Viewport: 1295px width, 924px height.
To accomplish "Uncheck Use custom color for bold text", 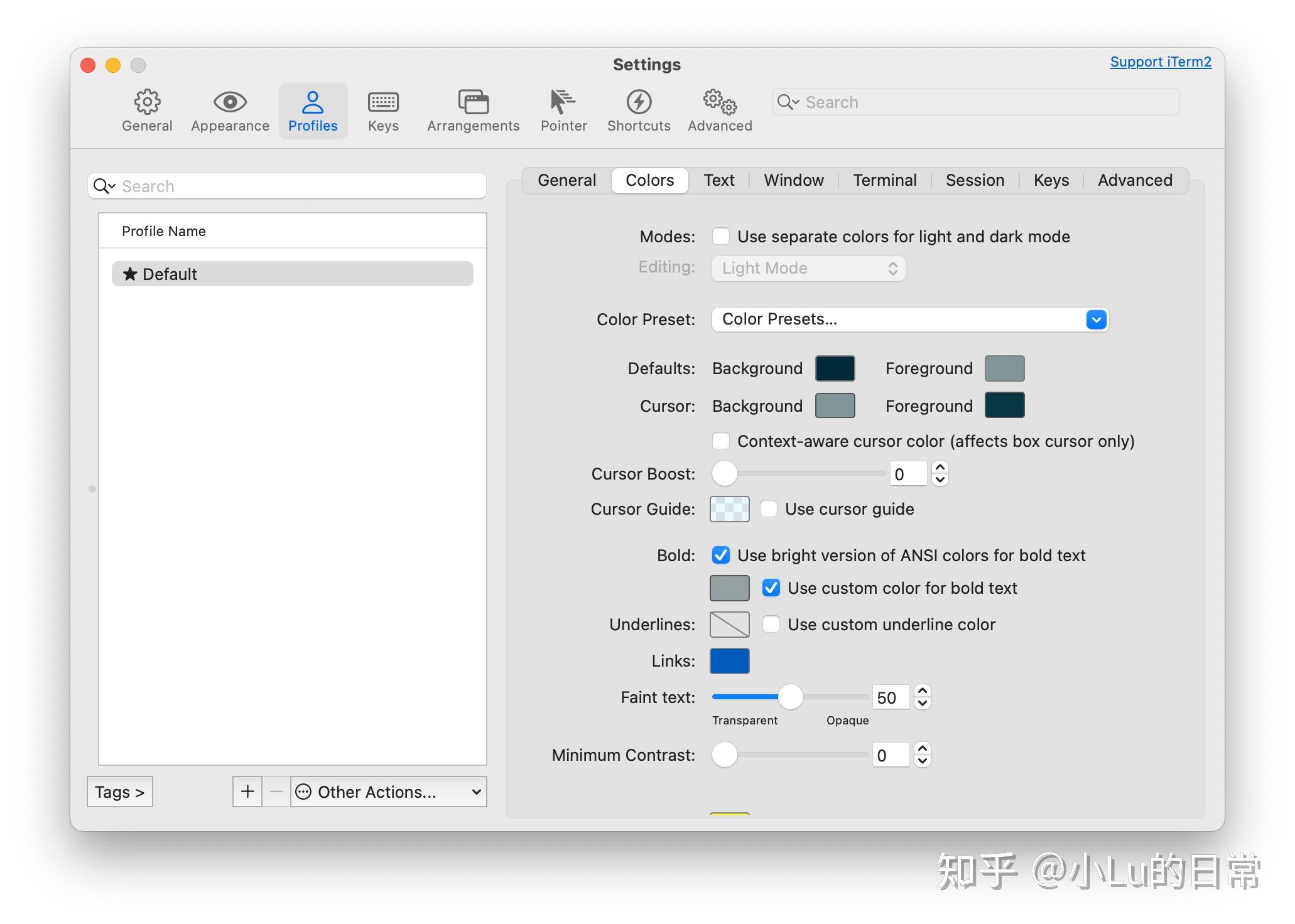I will [771, 588].
